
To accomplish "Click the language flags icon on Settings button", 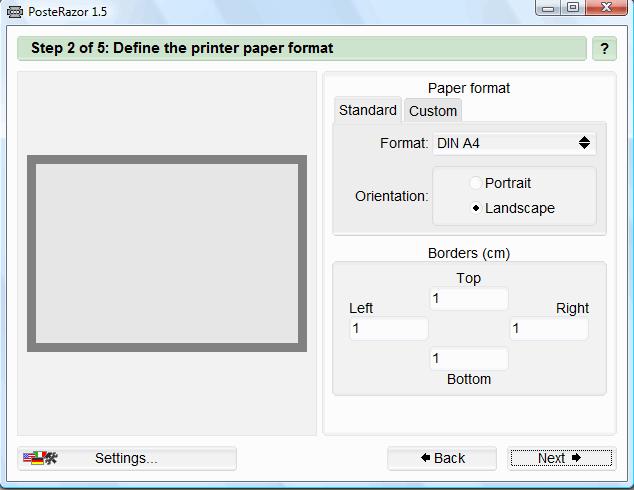I will (x=40, y=458).
